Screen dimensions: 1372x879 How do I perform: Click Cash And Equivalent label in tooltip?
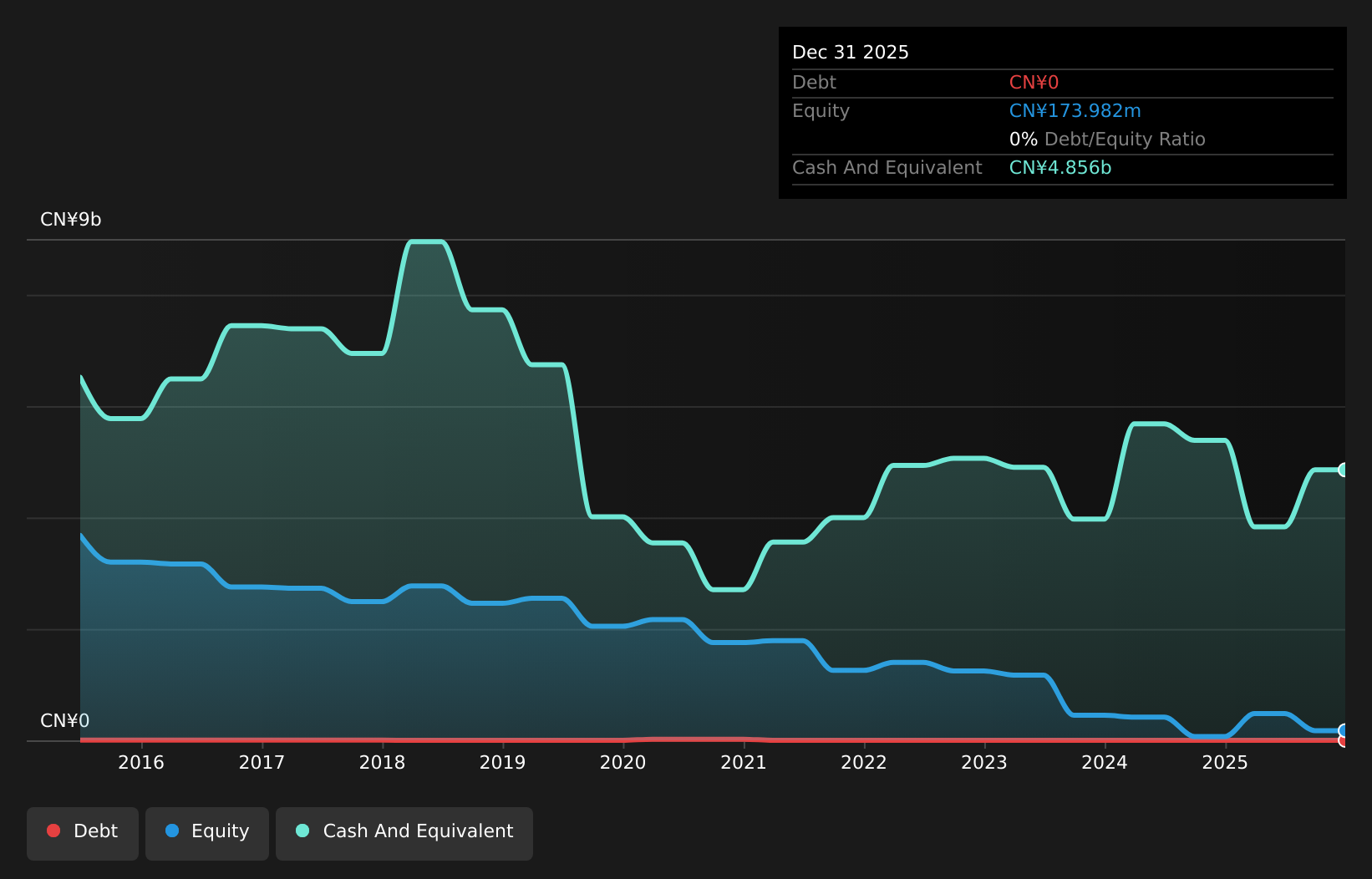tap(887, 168)
